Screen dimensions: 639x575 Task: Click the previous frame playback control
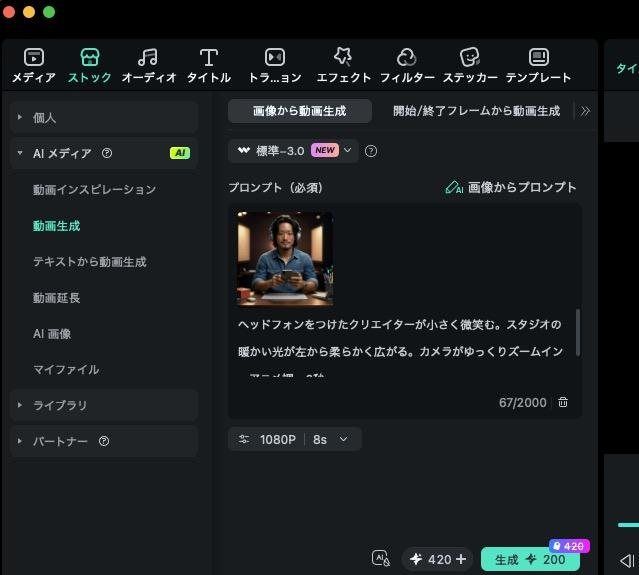pyautogui.click(x=626, y=560)
